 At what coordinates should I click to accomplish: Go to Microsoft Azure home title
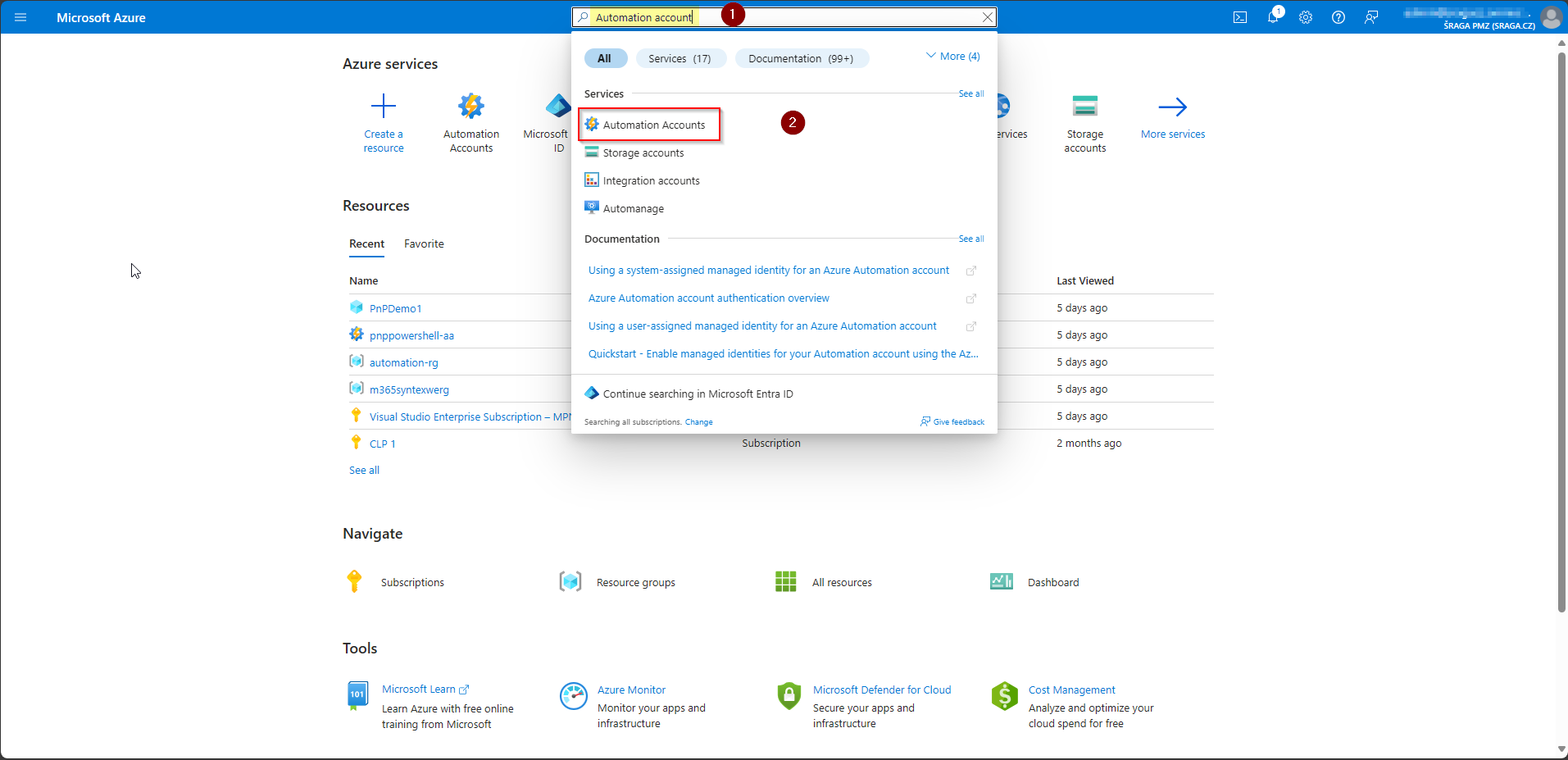coord(101,17)
